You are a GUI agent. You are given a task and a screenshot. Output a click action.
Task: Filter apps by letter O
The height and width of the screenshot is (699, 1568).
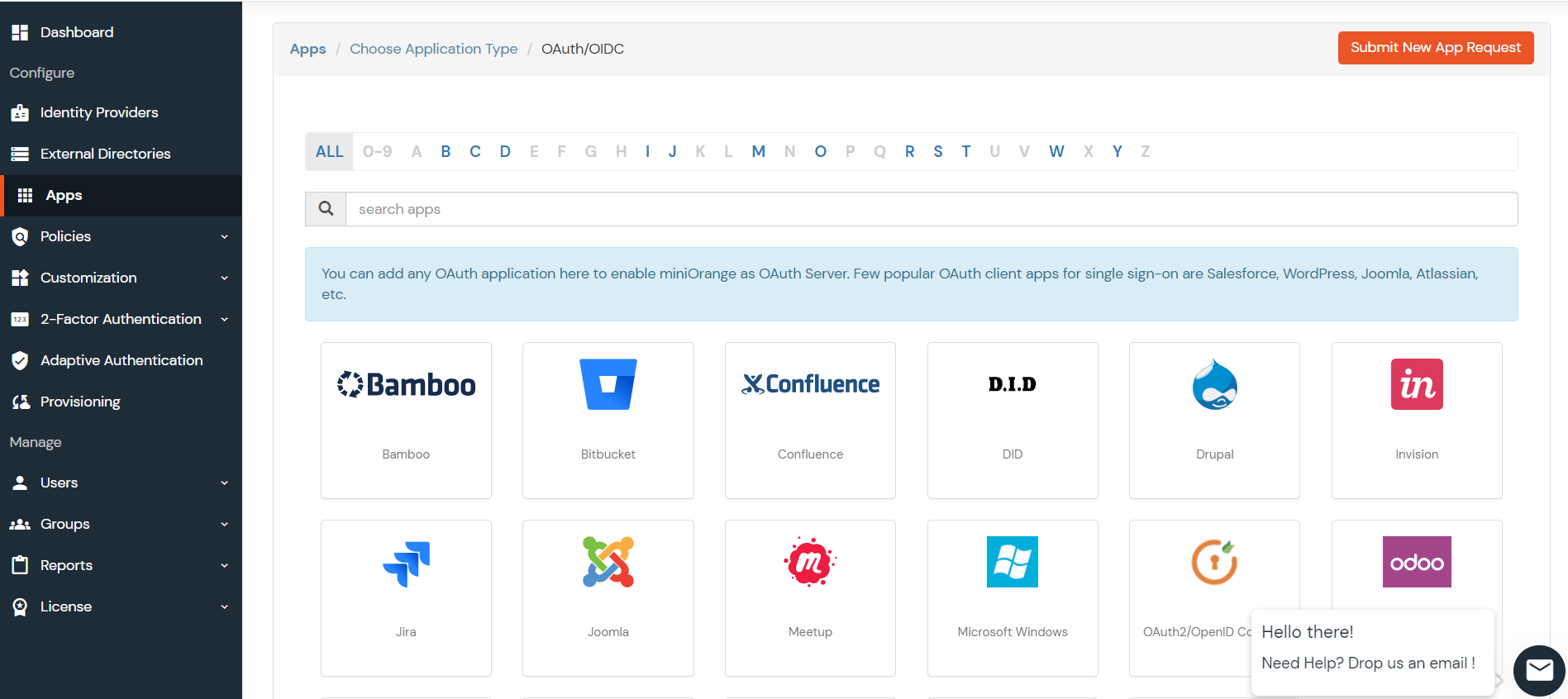tap(820, 151)
